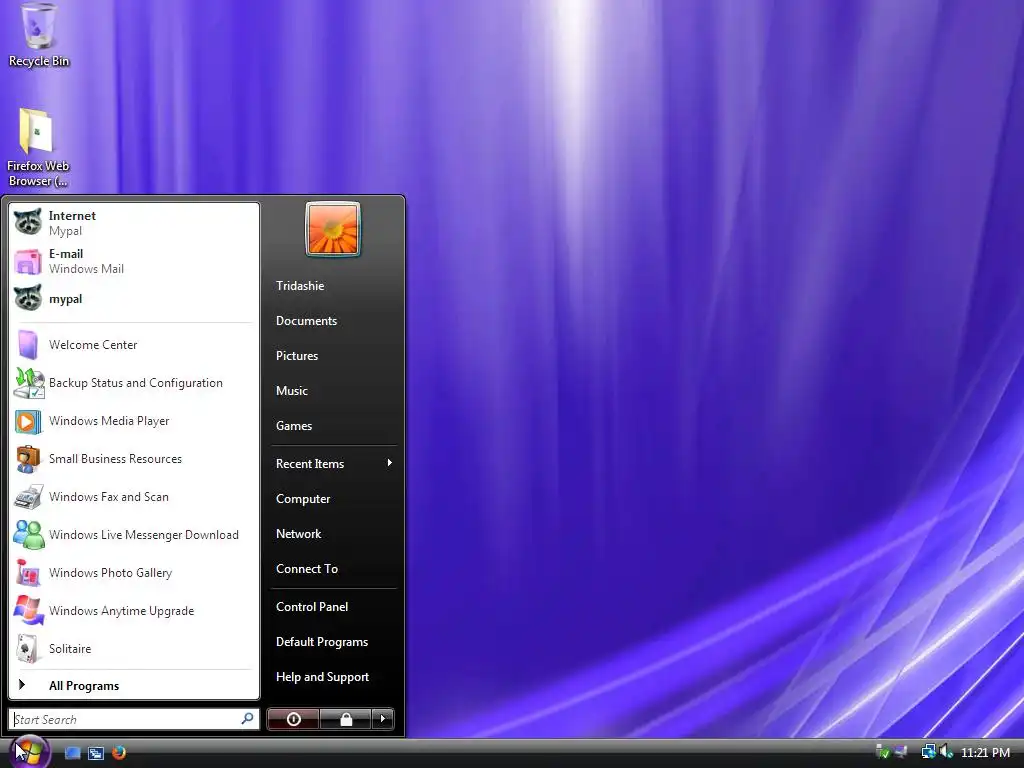The height and width of the screenshot is (768, 1024).
Task: Click the power button in Start menu
Action: coord(293,719)
